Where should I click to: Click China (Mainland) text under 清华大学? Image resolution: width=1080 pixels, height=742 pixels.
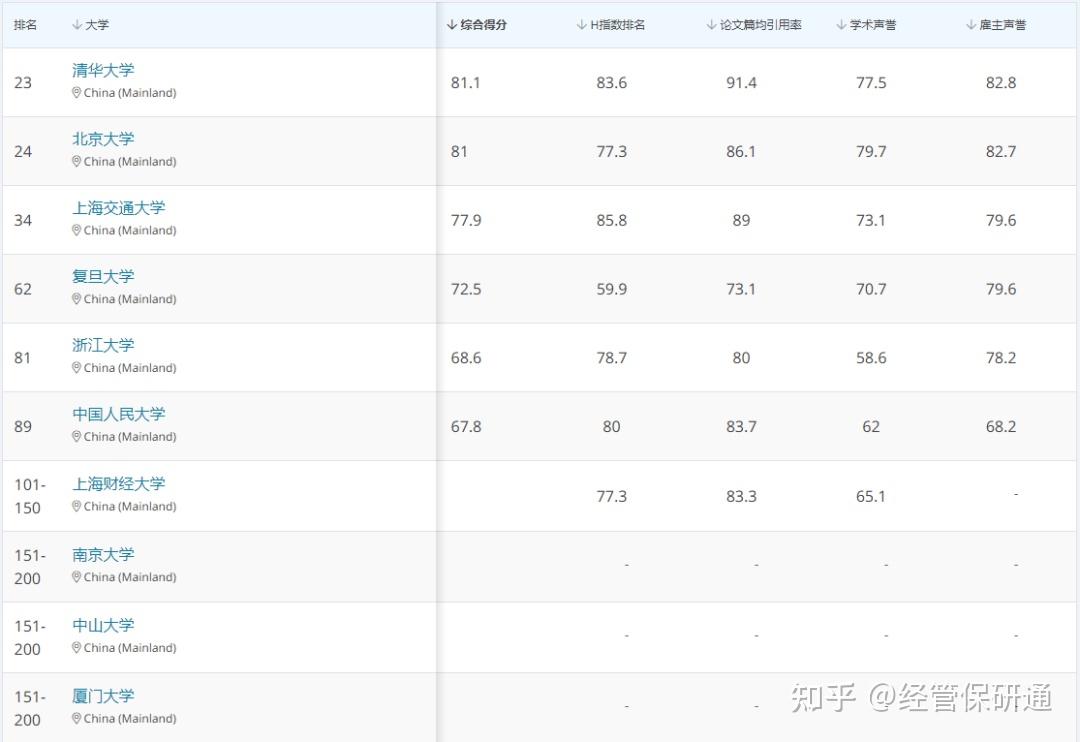[x=130, y=93]
